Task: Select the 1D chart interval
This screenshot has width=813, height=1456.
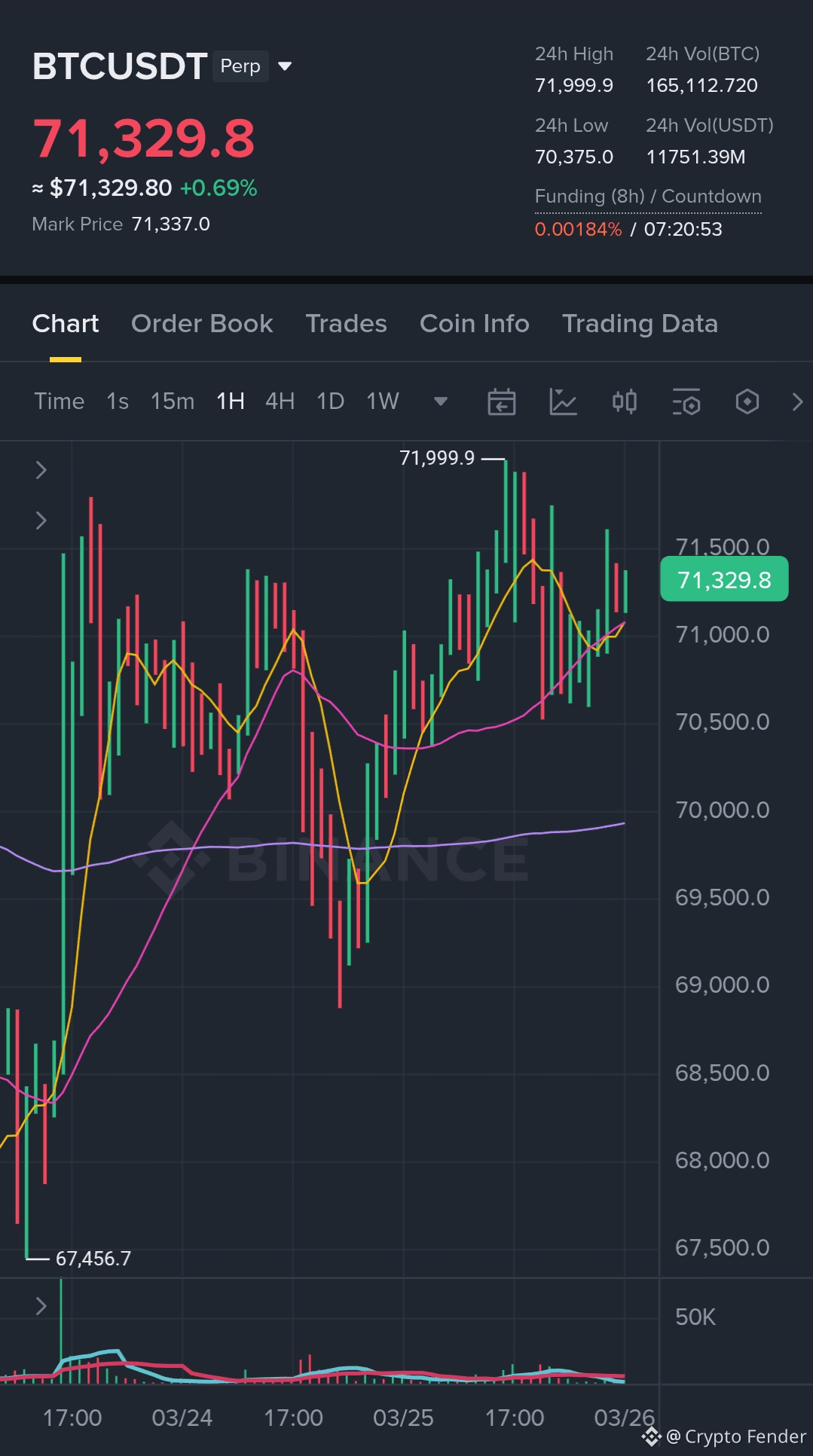Action: click(331, 401)
